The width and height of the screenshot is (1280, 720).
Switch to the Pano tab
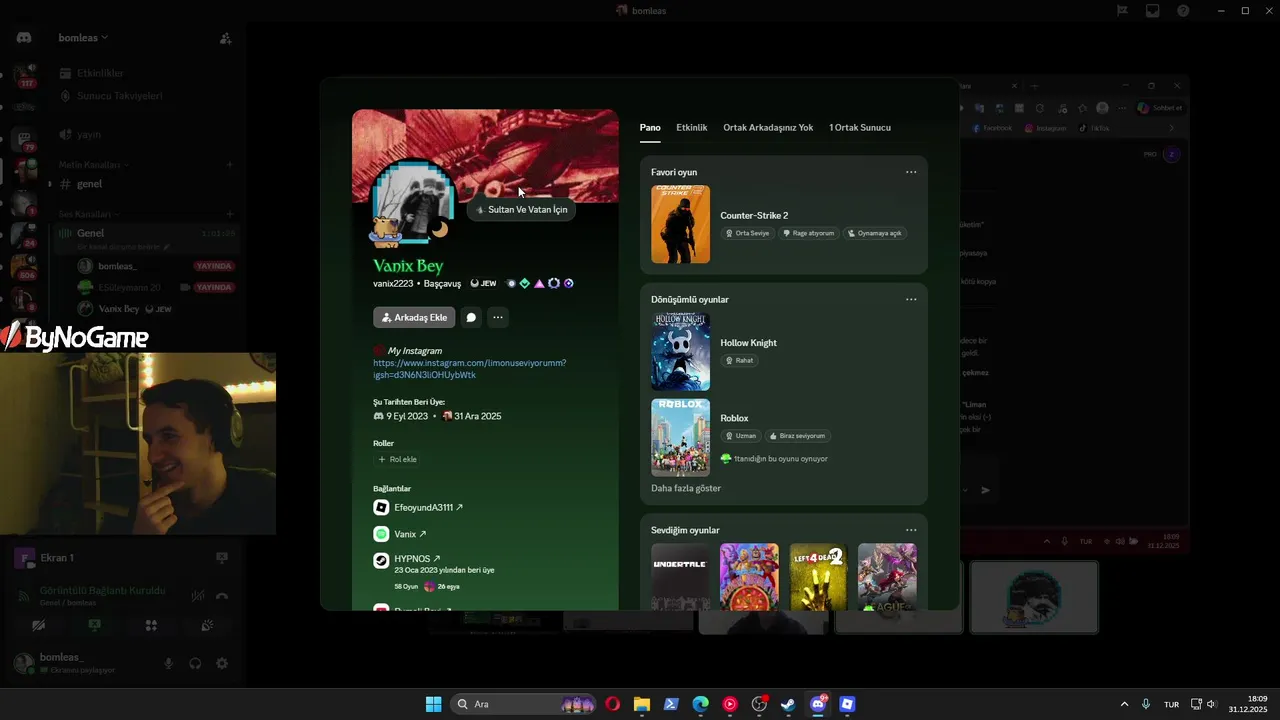(650, 128)
